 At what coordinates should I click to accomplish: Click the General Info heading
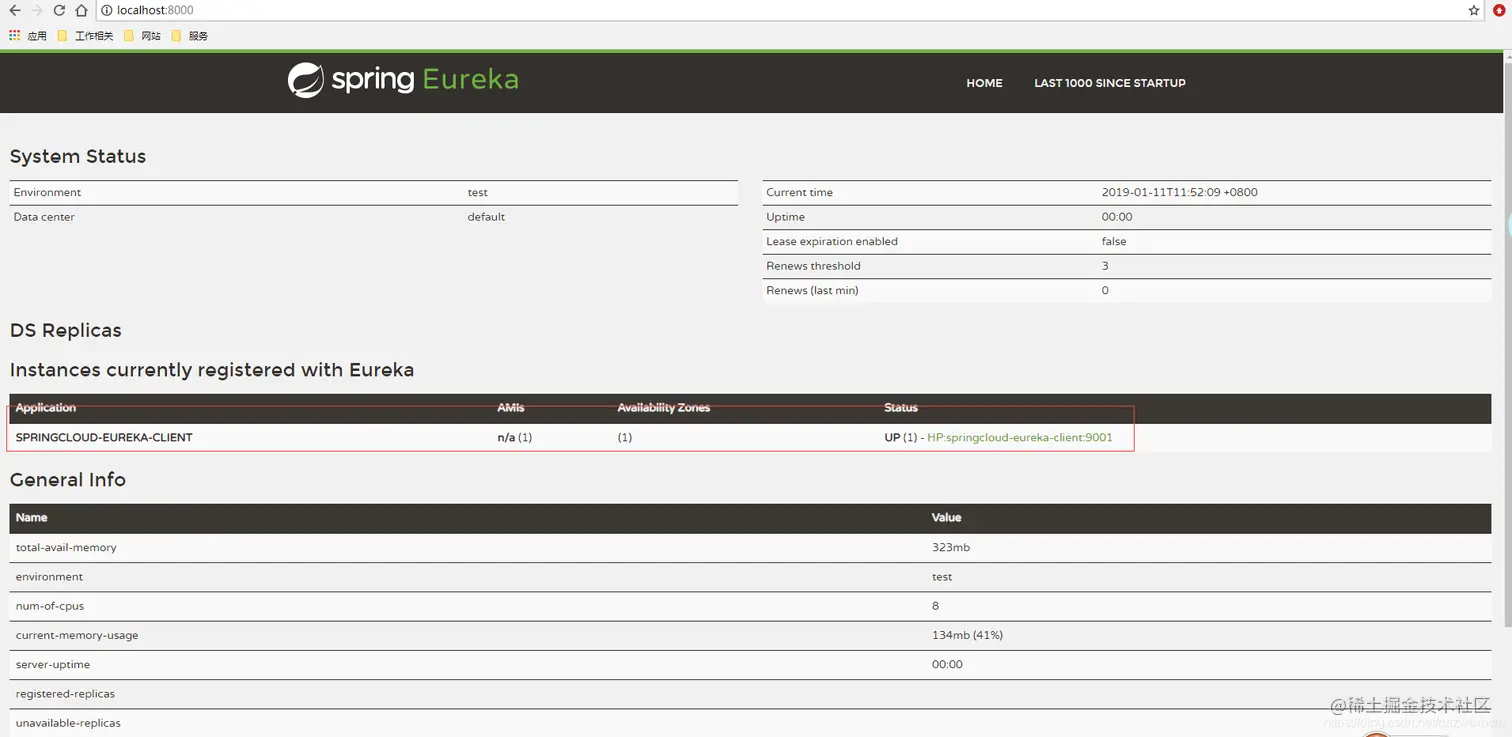click(x=68, y=480)
